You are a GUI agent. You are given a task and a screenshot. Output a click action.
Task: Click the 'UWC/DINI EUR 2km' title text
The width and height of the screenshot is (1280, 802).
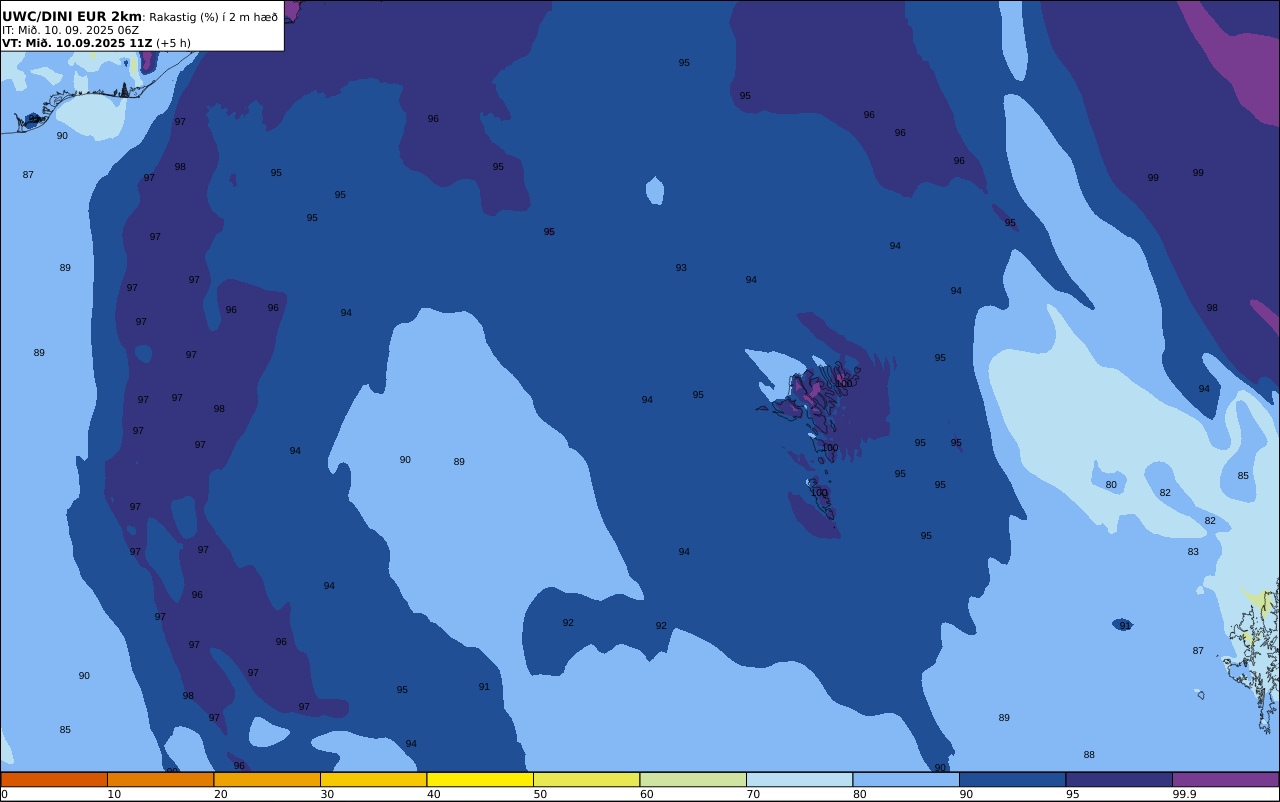click(72, 17)
